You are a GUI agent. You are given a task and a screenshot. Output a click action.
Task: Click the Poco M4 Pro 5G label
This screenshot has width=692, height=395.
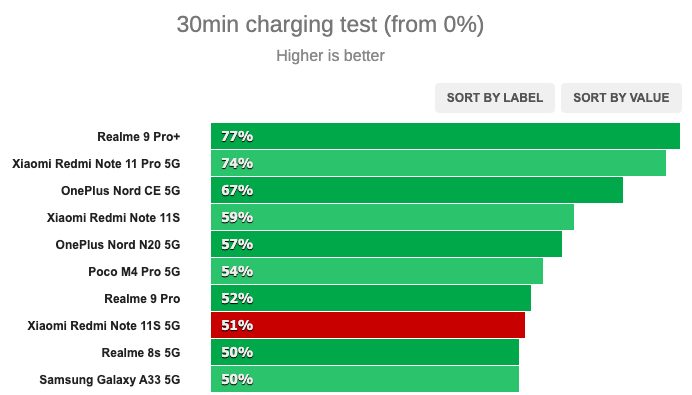[134, 271]
